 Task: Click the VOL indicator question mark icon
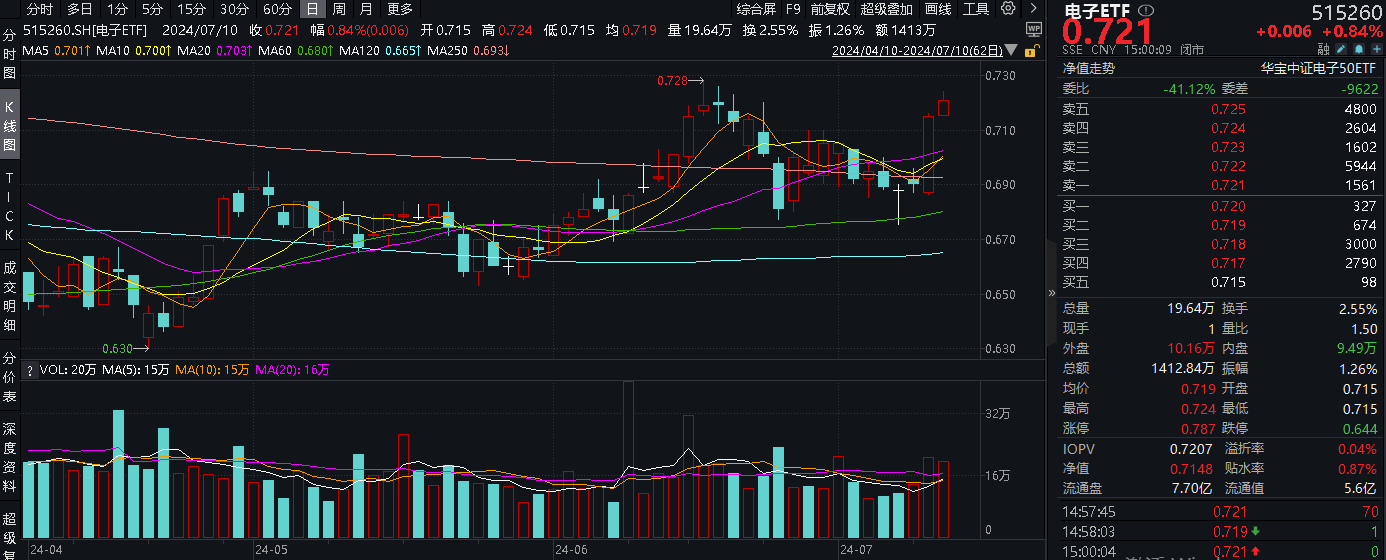(x=30, y=370)
